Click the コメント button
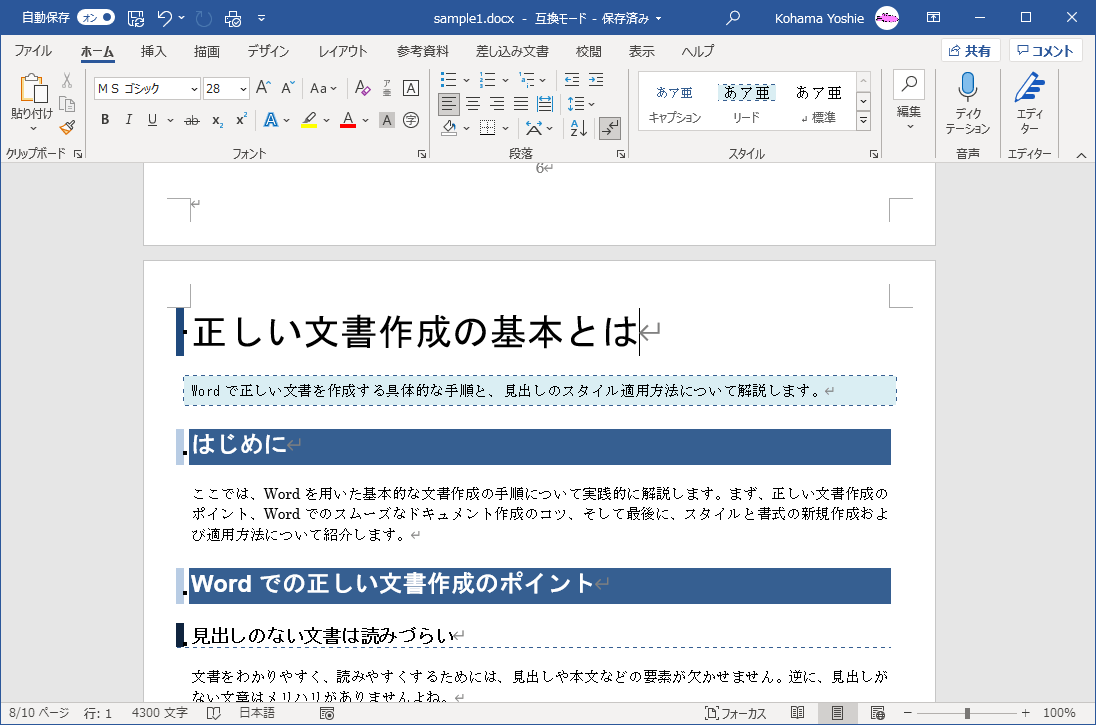The height and width of the screenshot is (725, 1096). click(x=1045, y=51)
